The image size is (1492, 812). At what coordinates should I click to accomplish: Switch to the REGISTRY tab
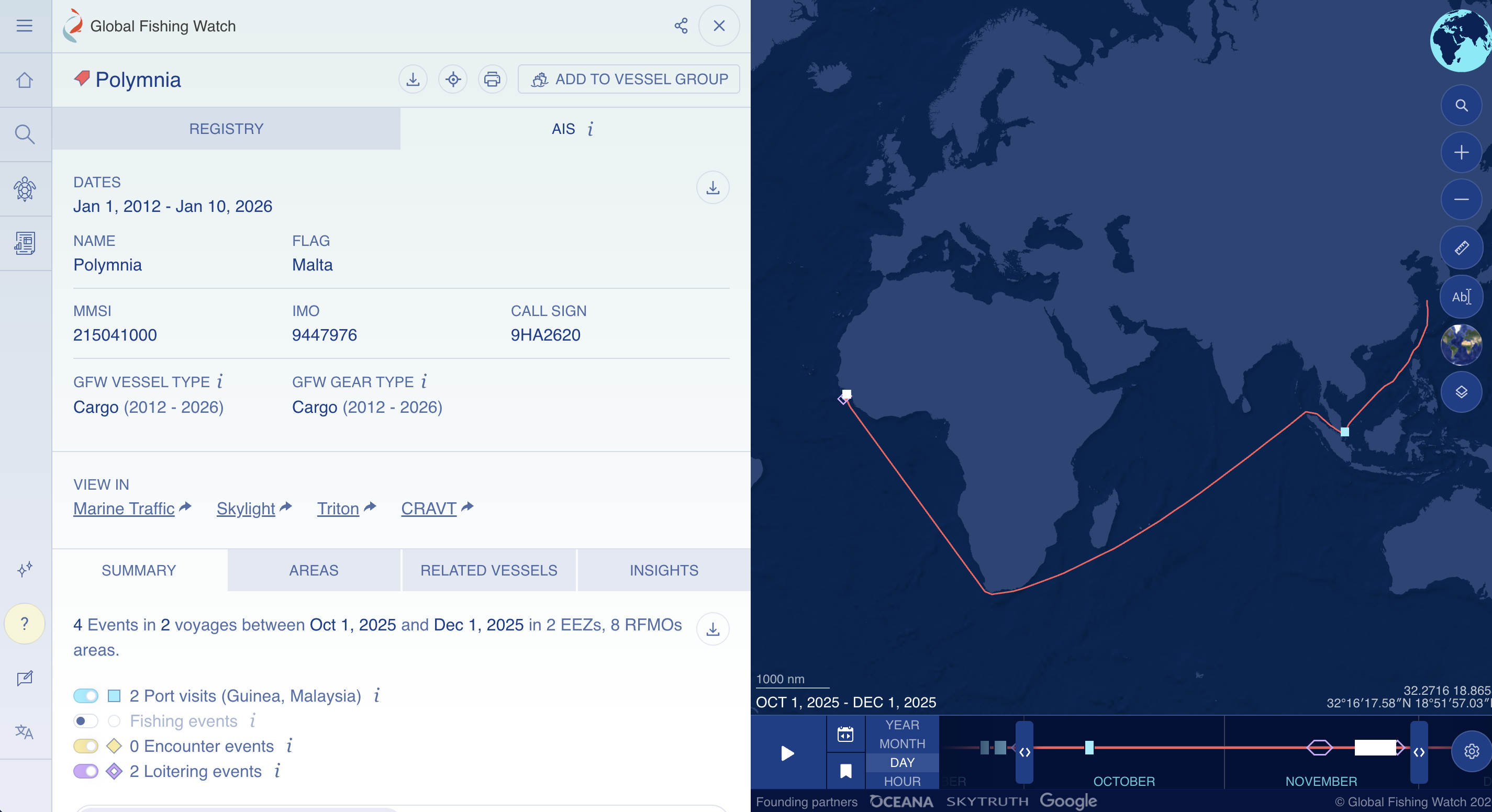(226, 129)
